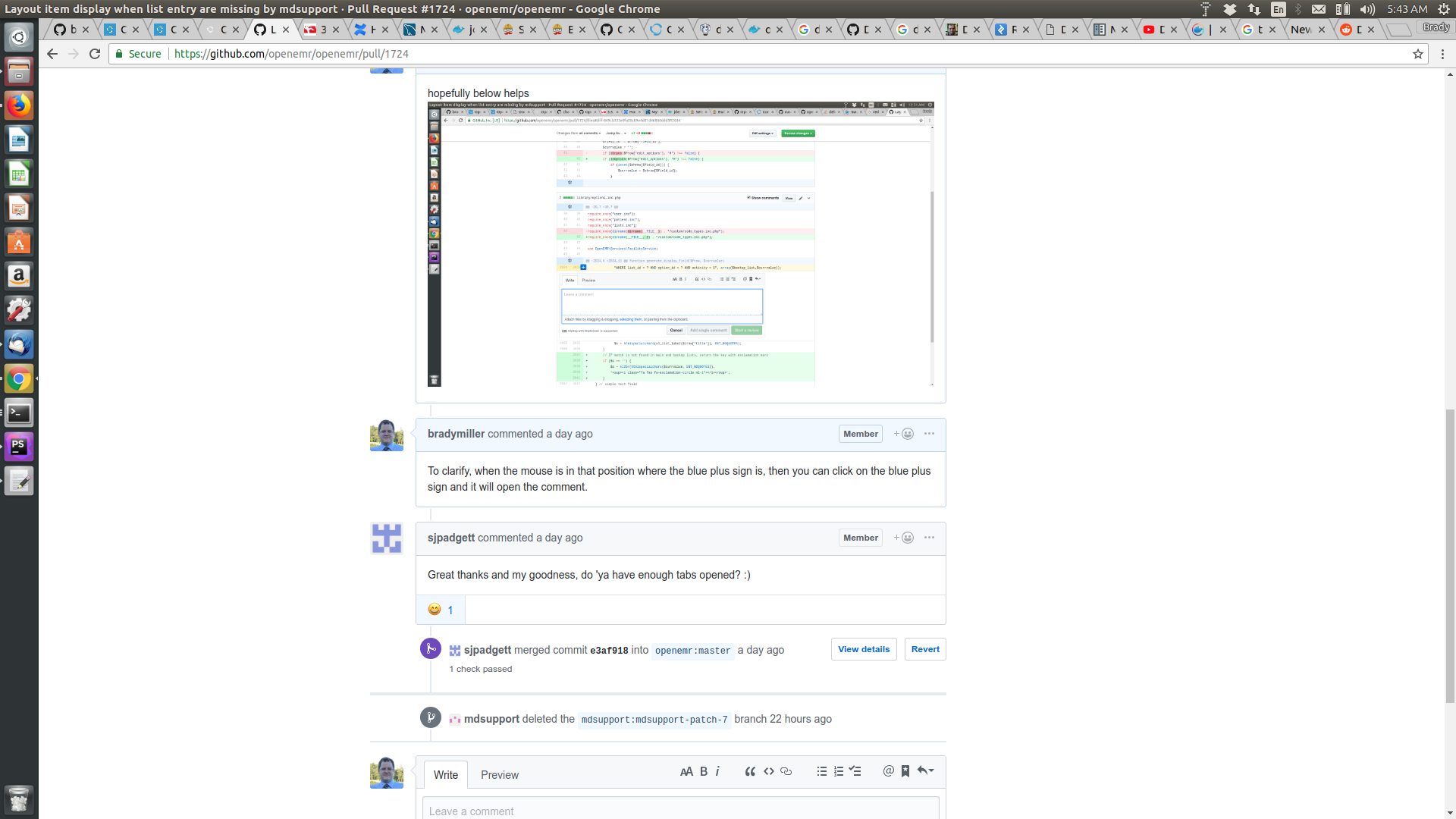
Task: Open the options menu on sjpadgett's comment
Action: pos(929,537)
